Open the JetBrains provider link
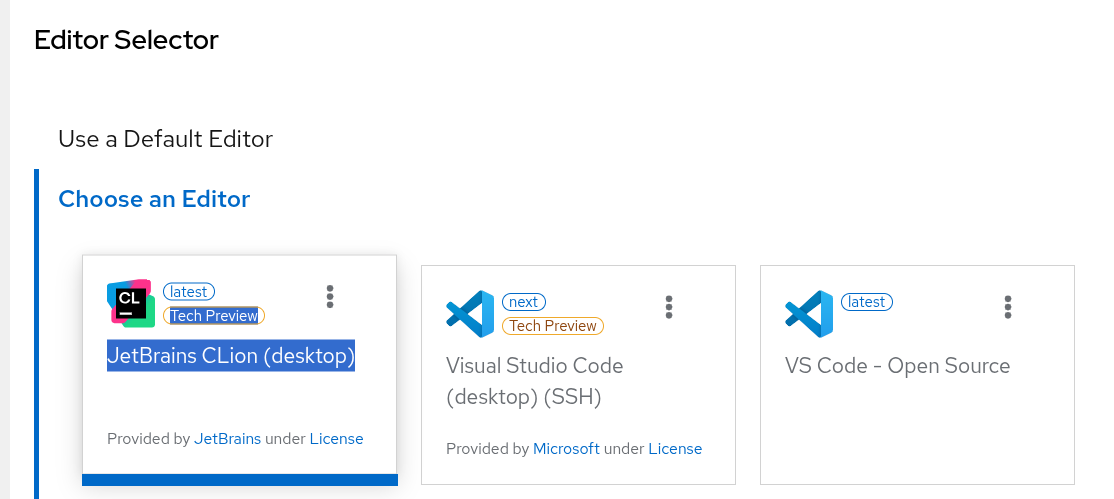Viewport: 1114px width, 499px height. (227, 439)
